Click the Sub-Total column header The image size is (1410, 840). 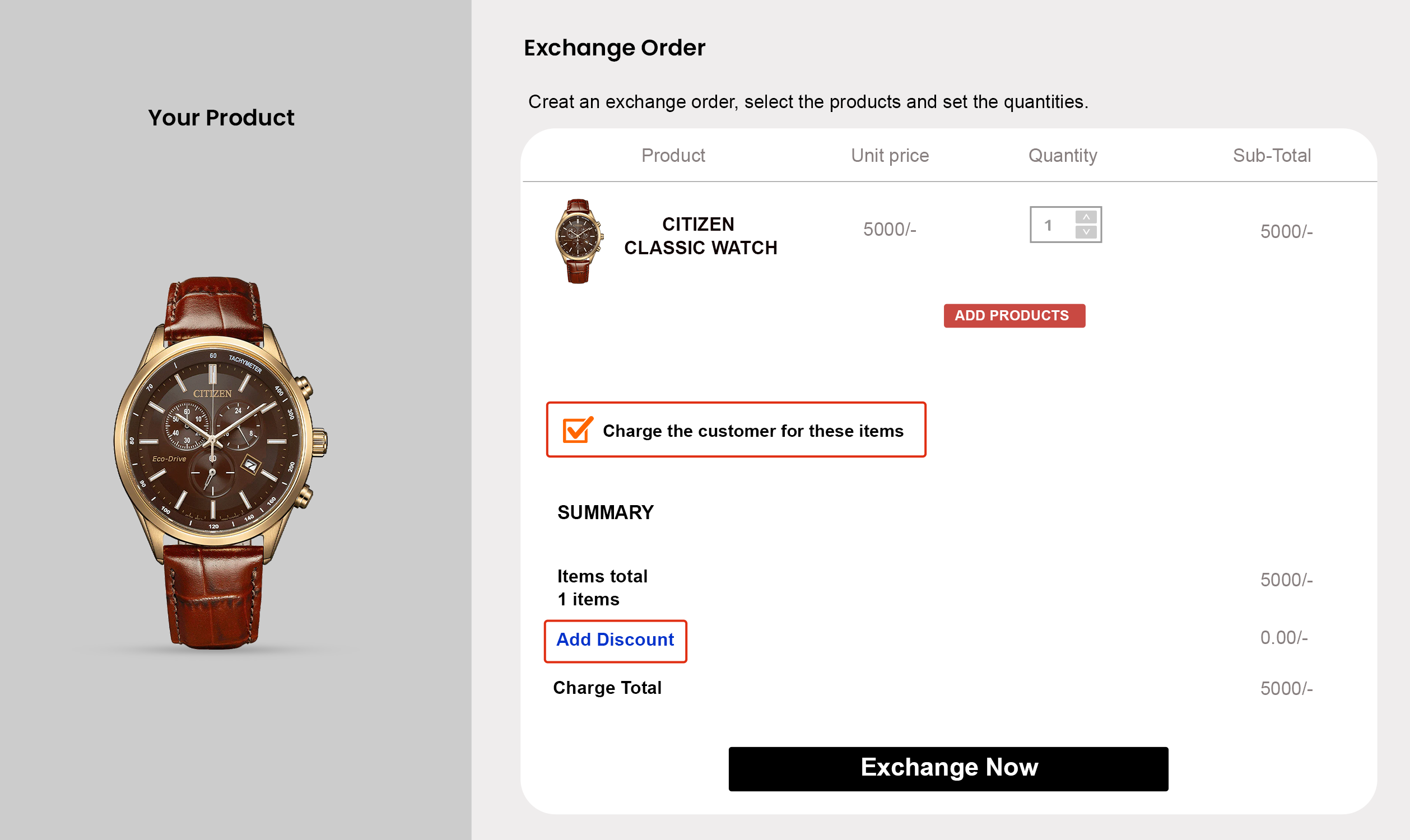click(x=1271, y=156)
